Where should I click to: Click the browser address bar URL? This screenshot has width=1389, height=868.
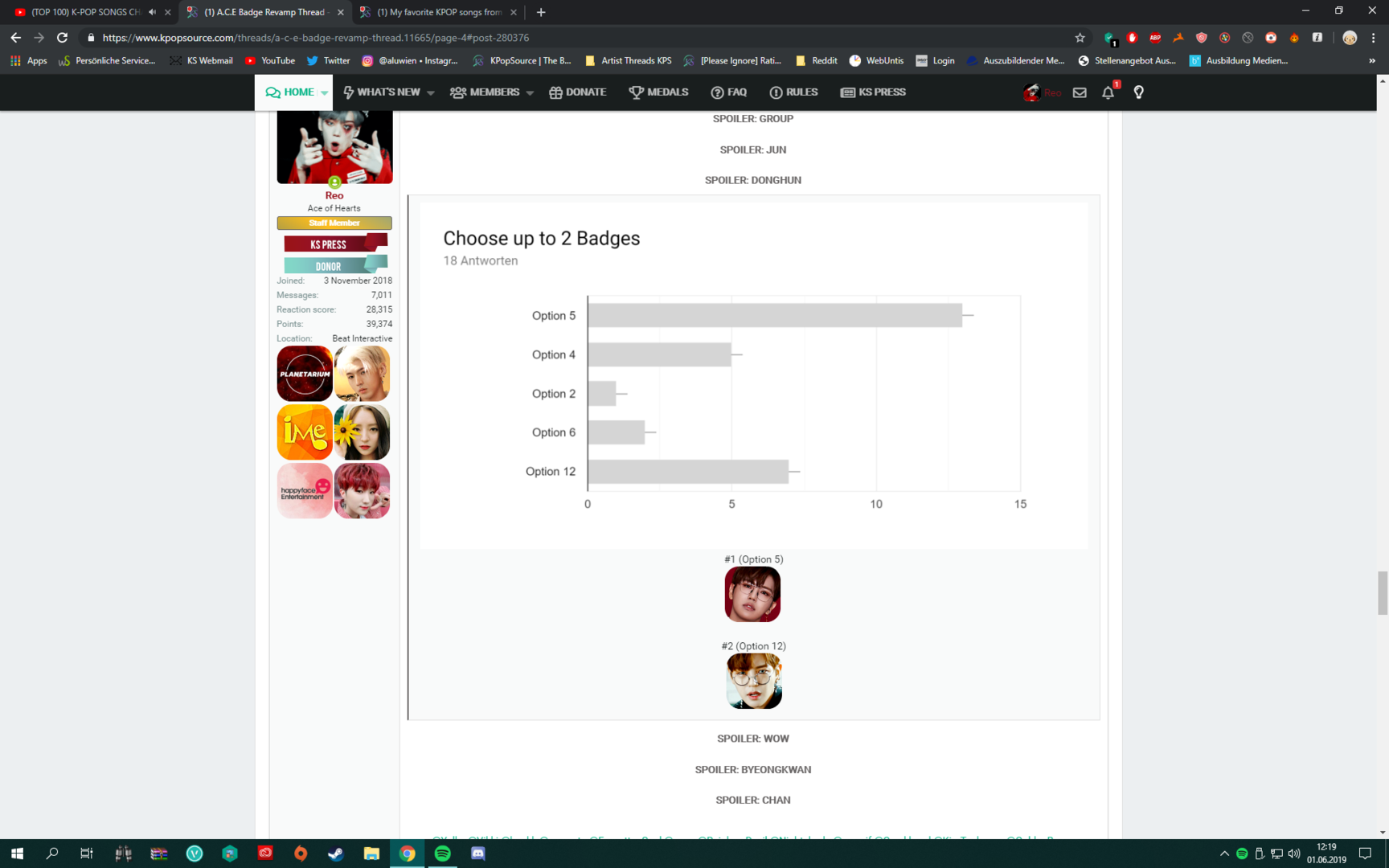[316, 38]
